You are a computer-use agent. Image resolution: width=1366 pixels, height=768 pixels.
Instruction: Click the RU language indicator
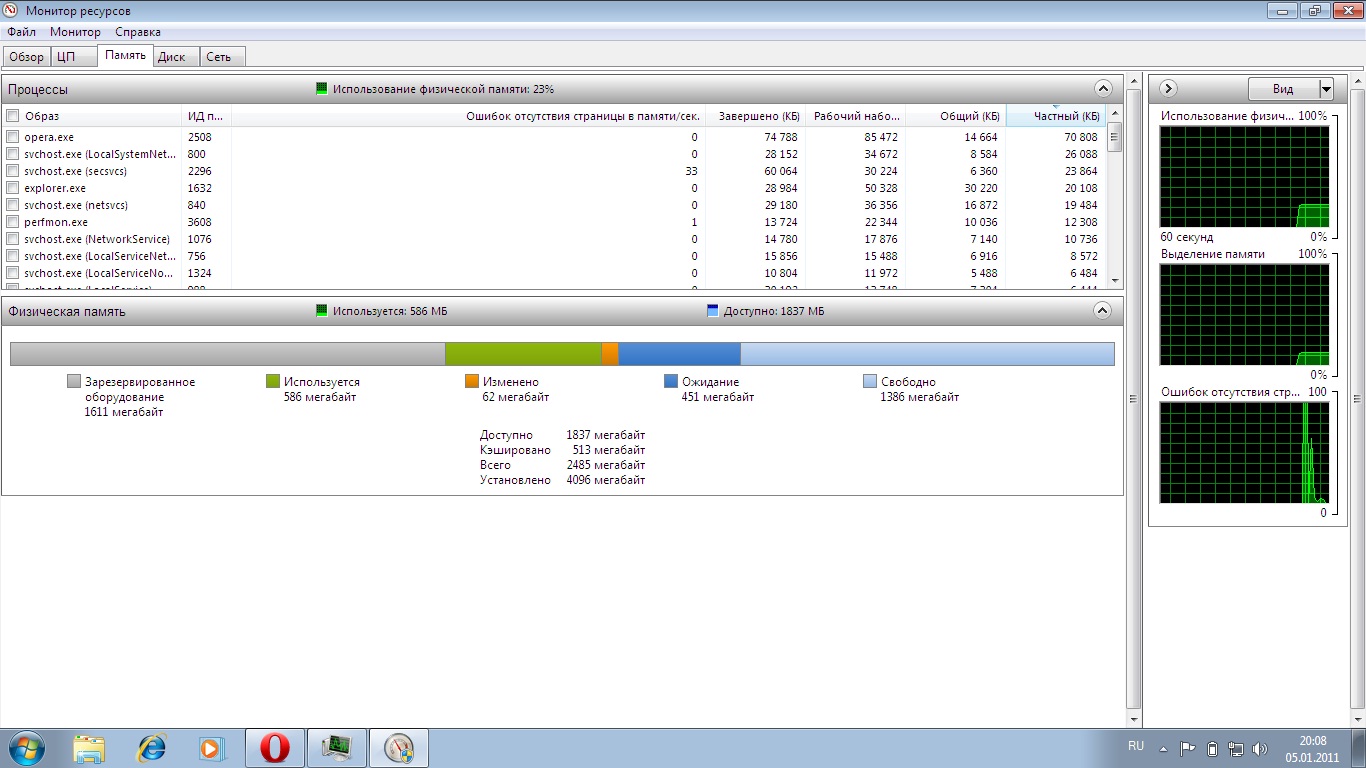(1136, 746)
